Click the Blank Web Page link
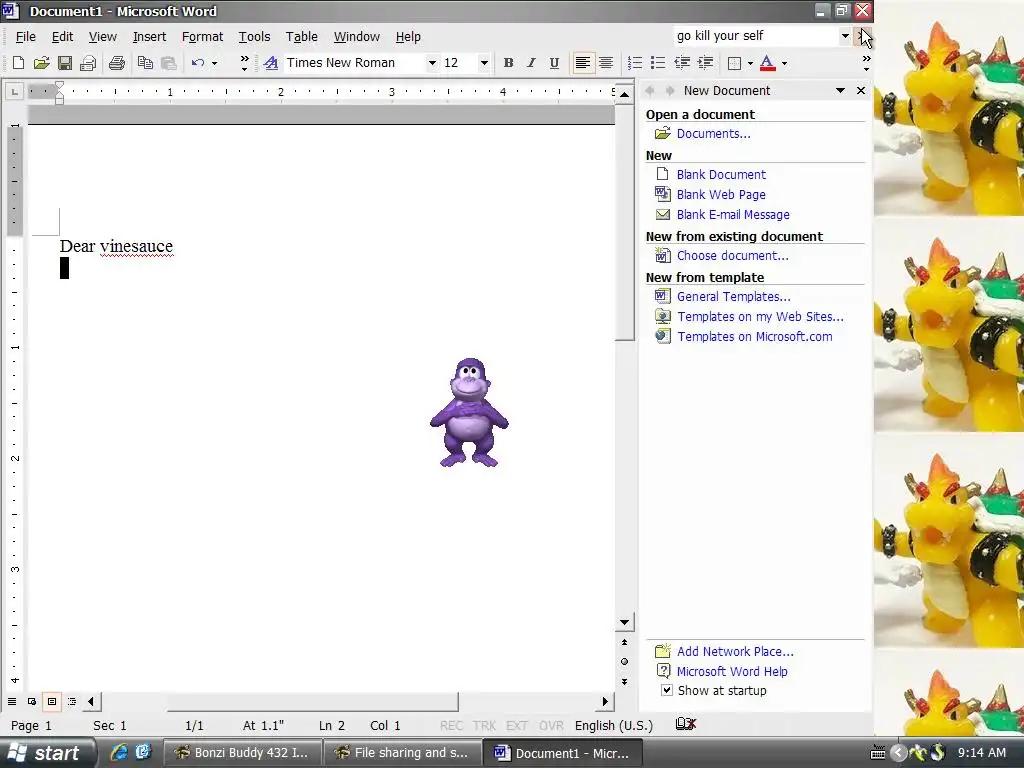This screenshot has height=768, width=1024. (x=721, y=195)
